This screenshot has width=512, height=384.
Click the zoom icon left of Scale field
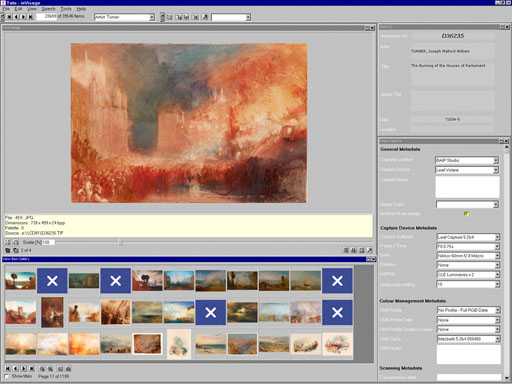pos(8,242)
